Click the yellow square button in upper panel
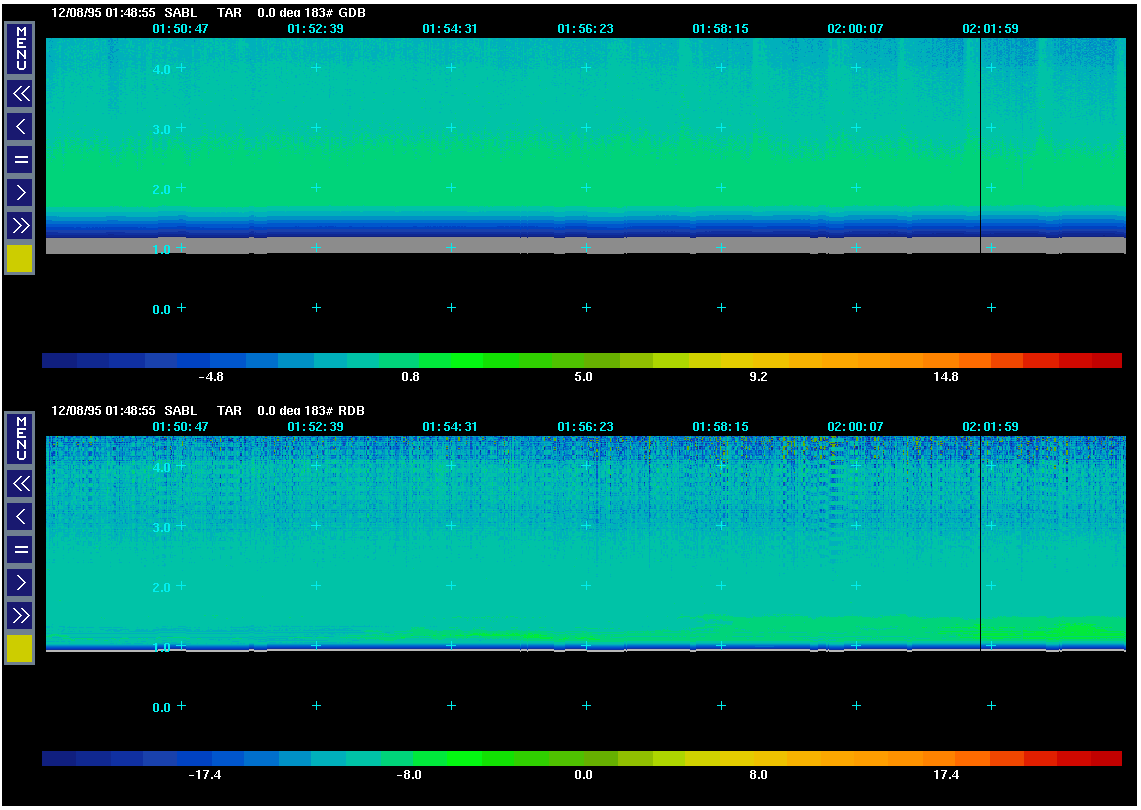 (x=20, y=259)
